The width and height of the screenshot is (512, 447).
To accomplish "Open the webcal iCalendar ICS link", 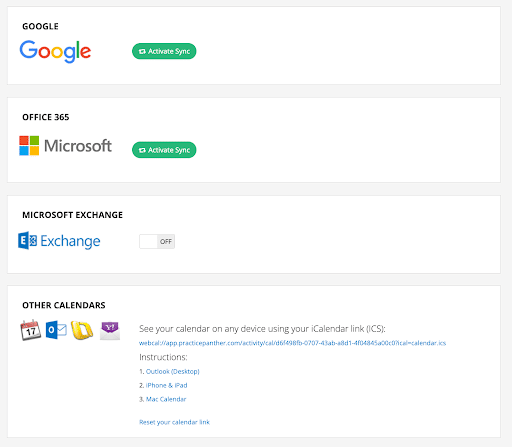I will click(292, 343).
